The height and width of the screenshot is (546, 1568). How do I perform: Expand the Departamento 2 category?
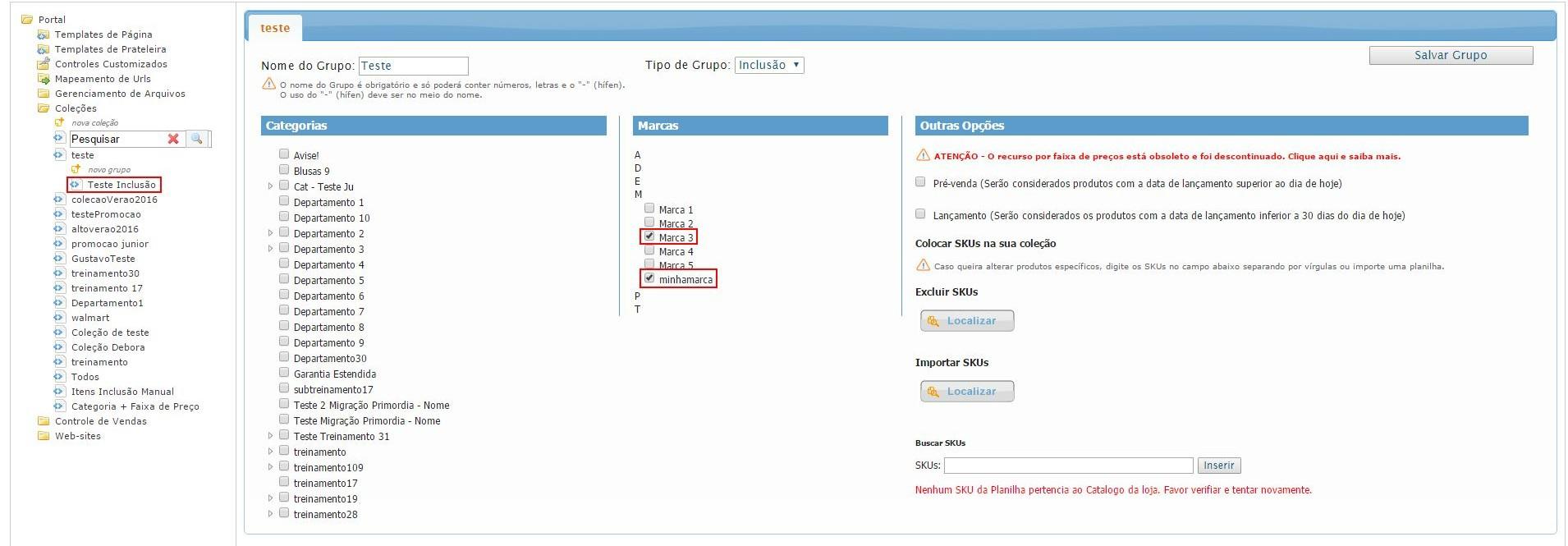tap(270, 233)
